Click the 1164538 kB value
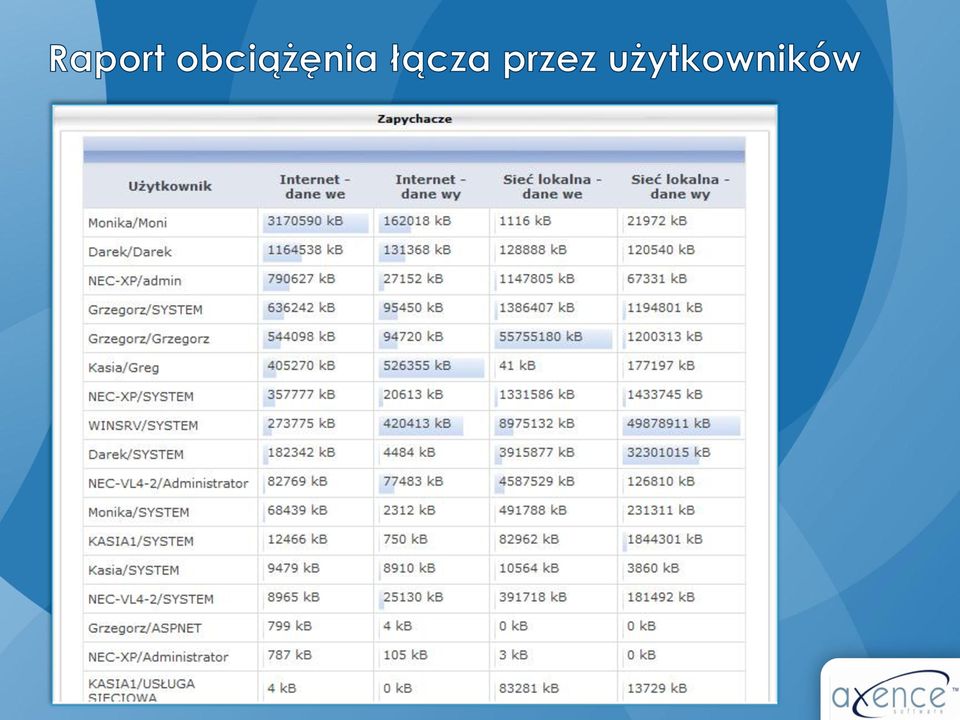Screen dimensions: 960x720 click(x=305, y=250)
